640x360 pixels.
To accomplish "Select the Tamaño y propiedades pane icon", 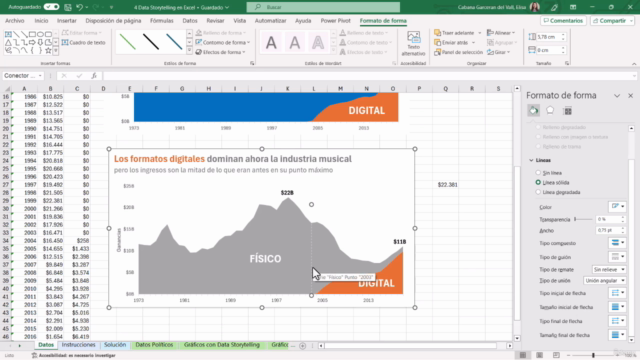I will point(567,111).
